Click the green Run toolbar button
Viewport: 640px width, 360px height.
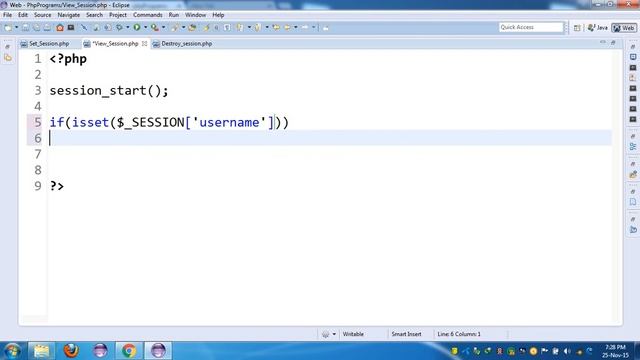137,28
